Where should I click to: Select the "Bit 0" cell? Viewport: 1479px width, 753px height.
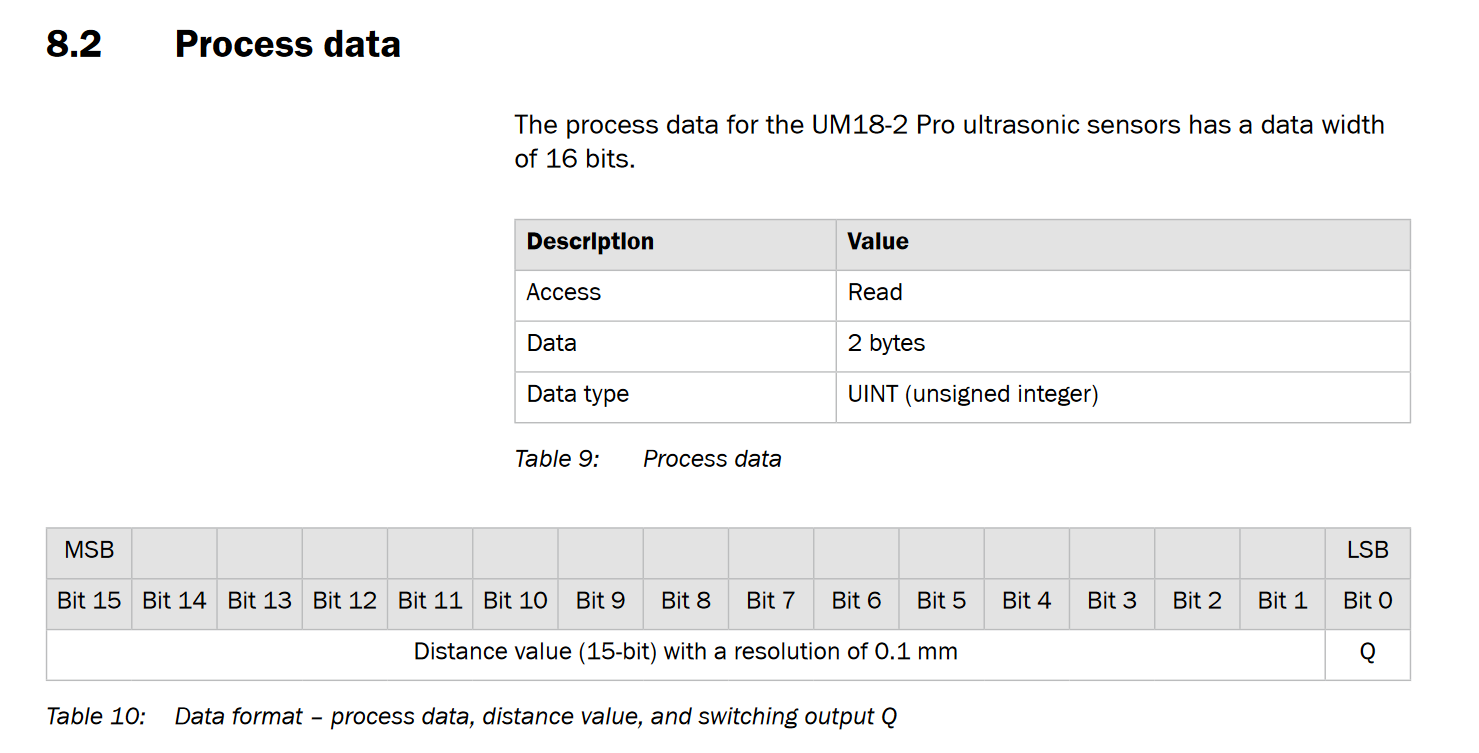coord(1367,601)
